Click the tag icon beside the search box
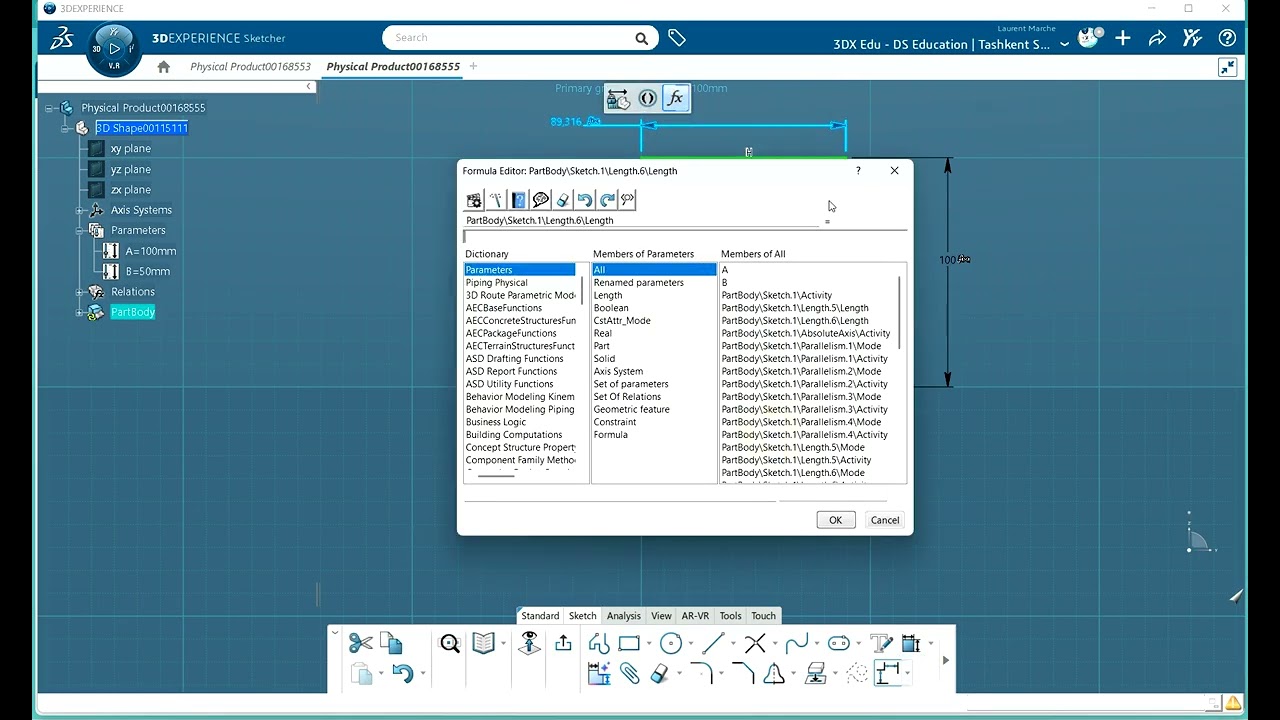This screenshot has width=1280, height=720. click(x=677, y=38)
